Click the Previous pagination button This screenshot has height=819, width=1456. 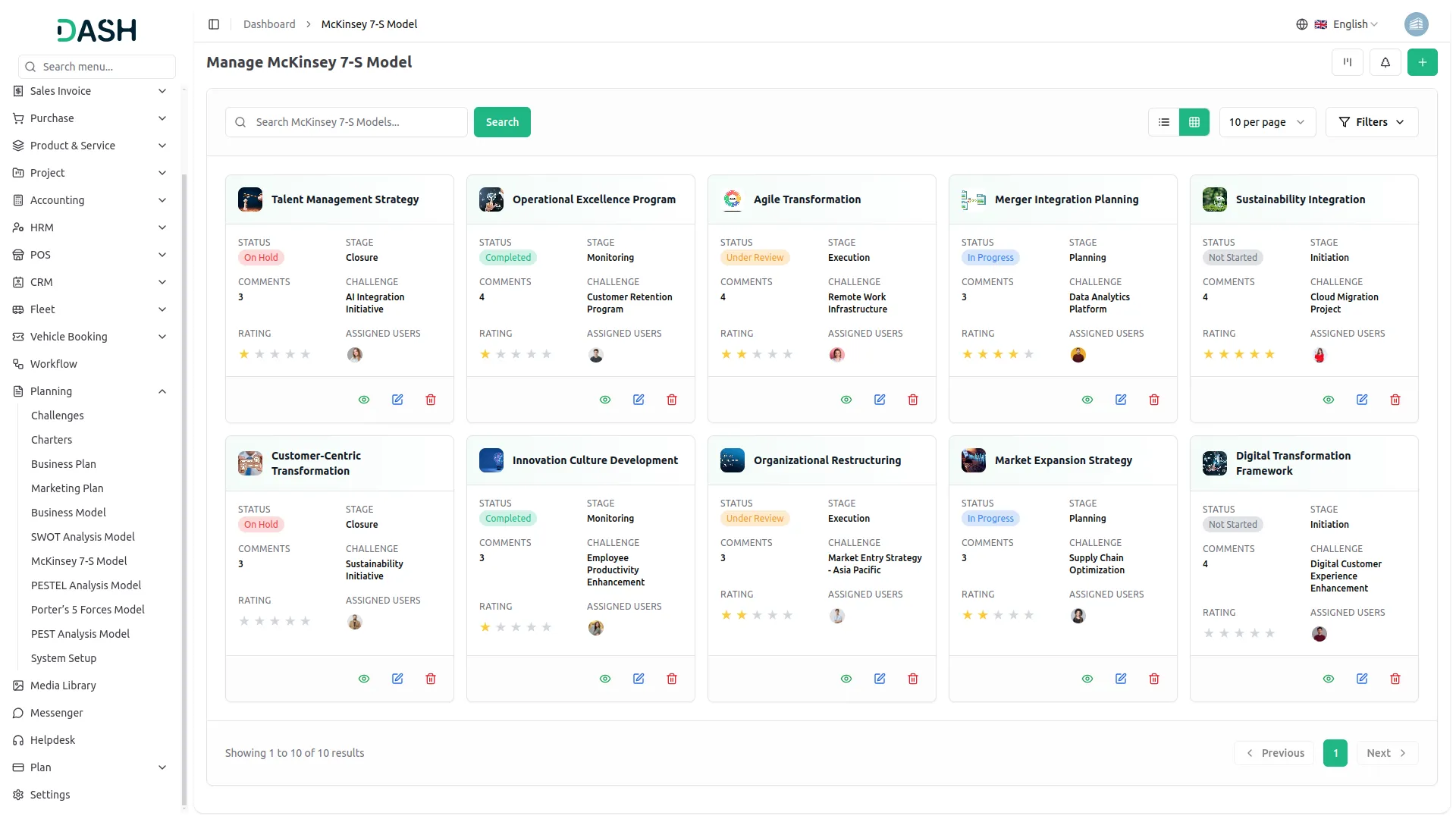(x=1274, y=753)
